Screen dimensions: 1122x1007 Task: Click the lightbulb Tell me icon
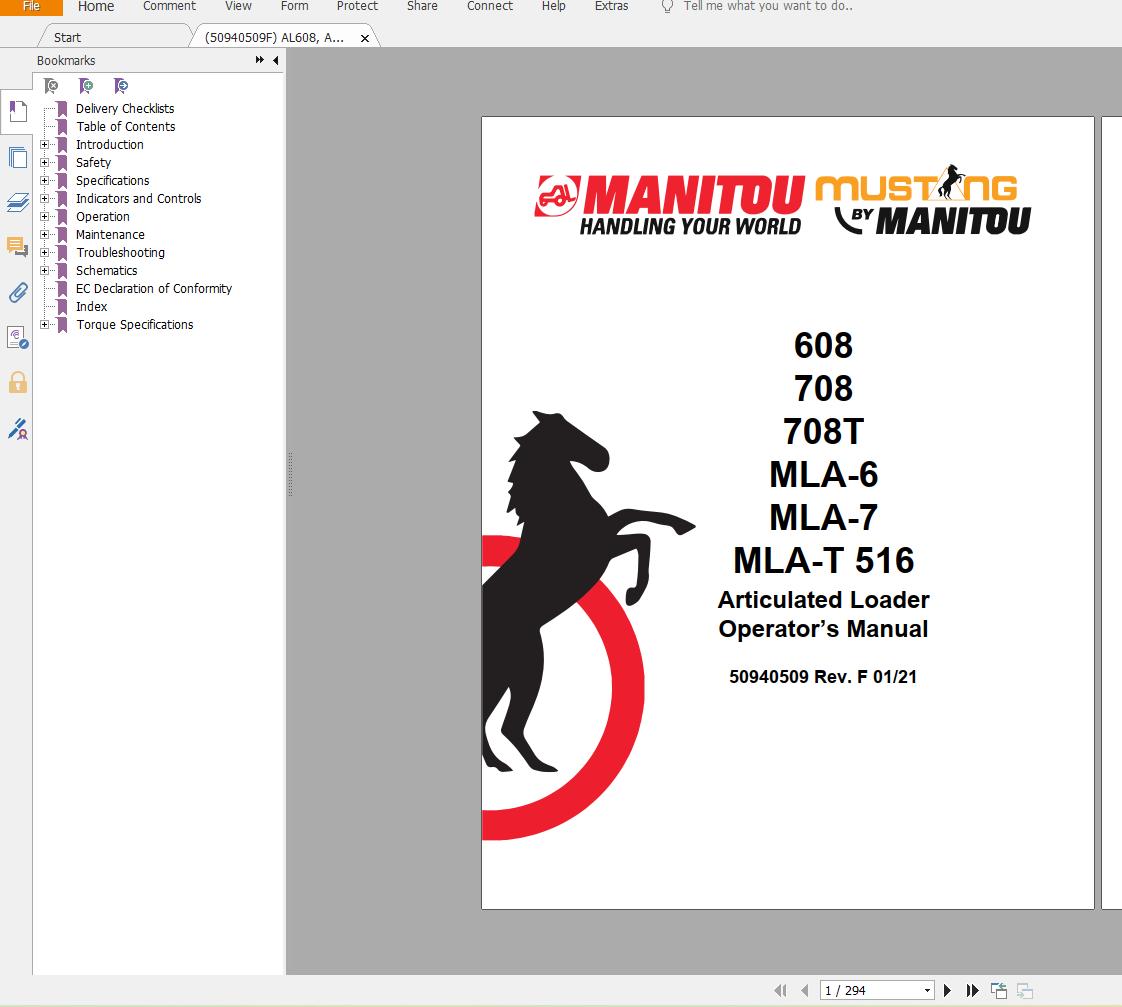667,6
